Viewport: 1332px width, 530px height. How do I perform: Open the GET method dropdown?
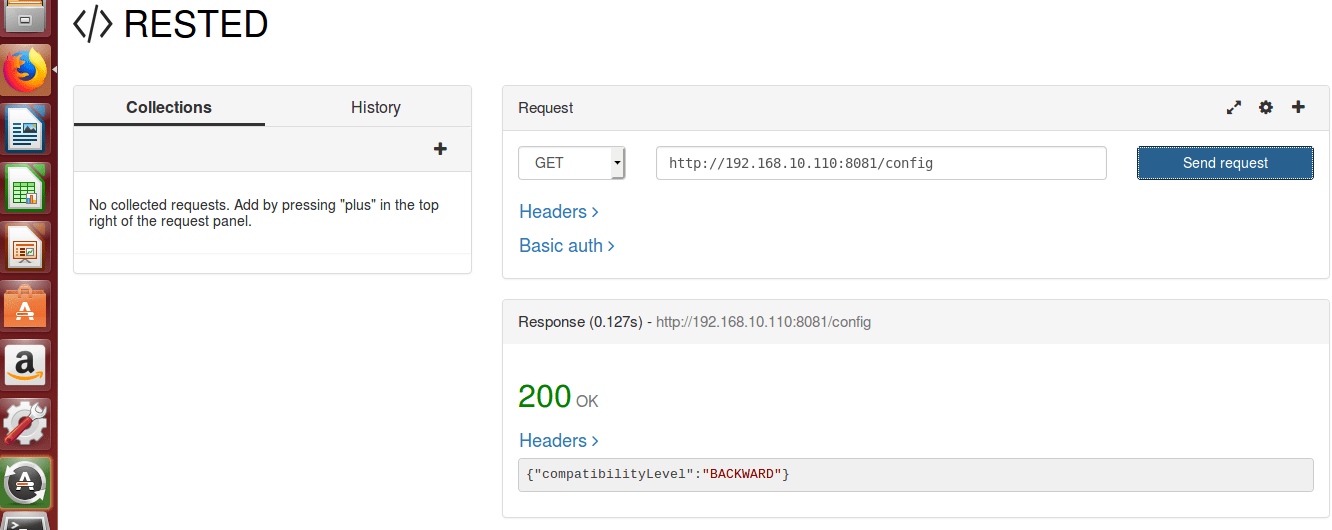click(x=572, y=163)
